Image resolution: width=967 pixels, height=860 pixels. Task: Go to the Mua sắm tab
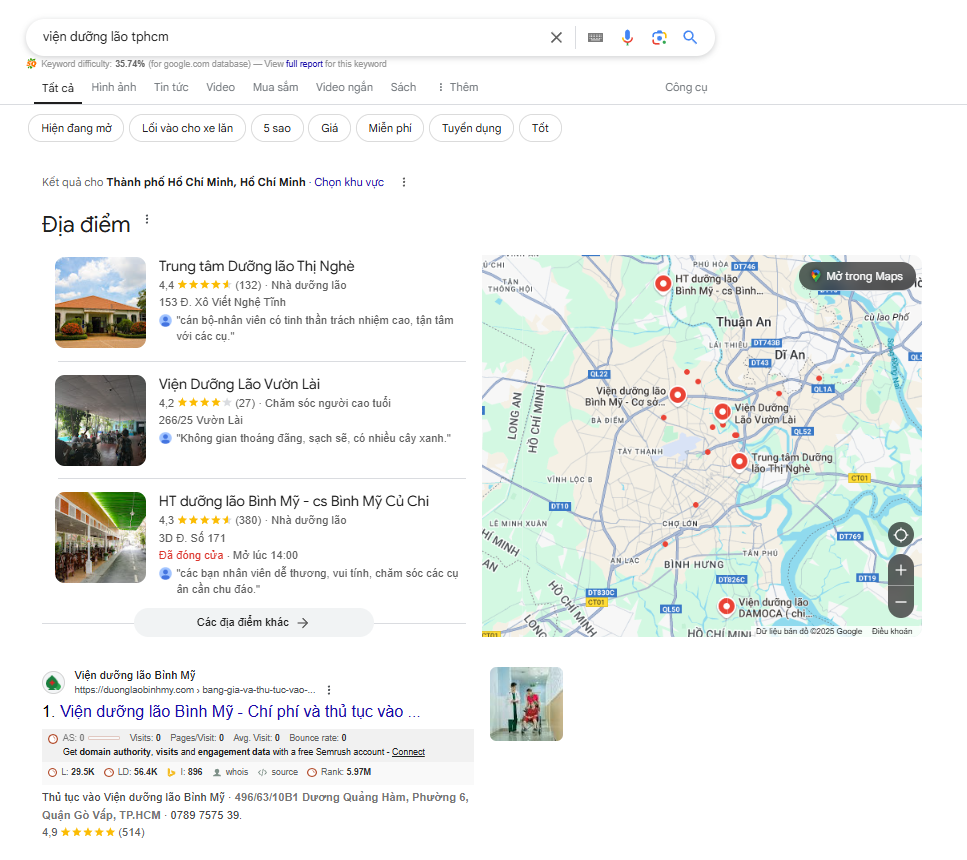coord(276,87)
